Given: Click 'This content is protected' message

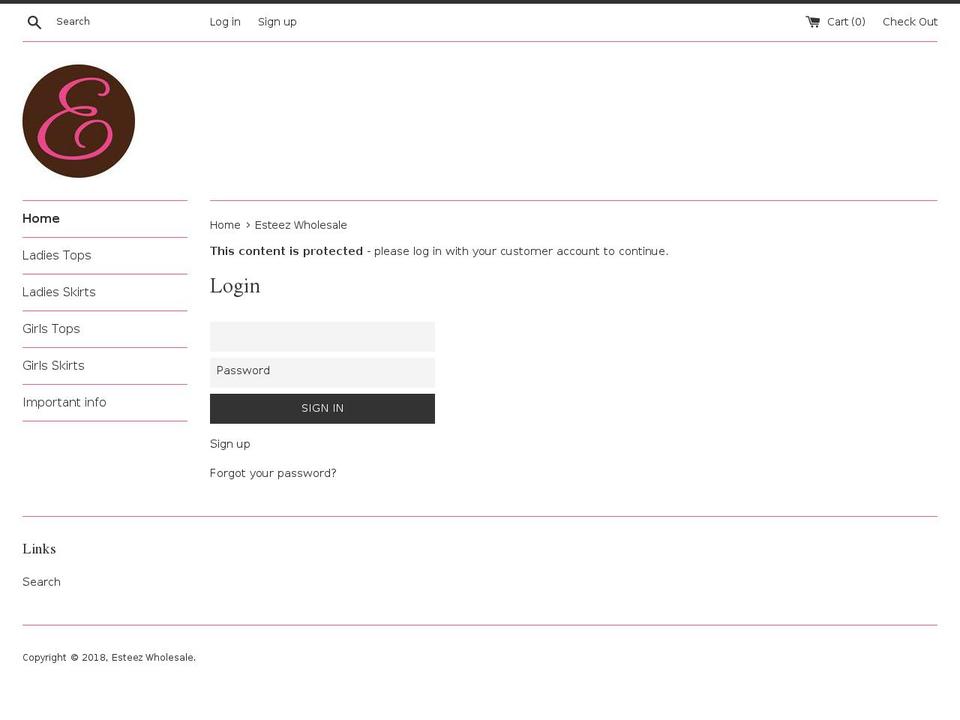Looking at the screenshot, I should point(286,251).
